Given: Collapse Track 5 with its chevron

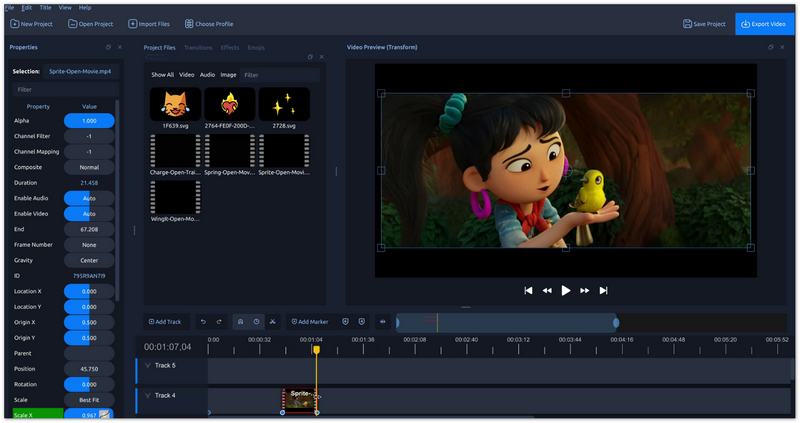Looking at the screenshot, I should [x=148, y=365].
